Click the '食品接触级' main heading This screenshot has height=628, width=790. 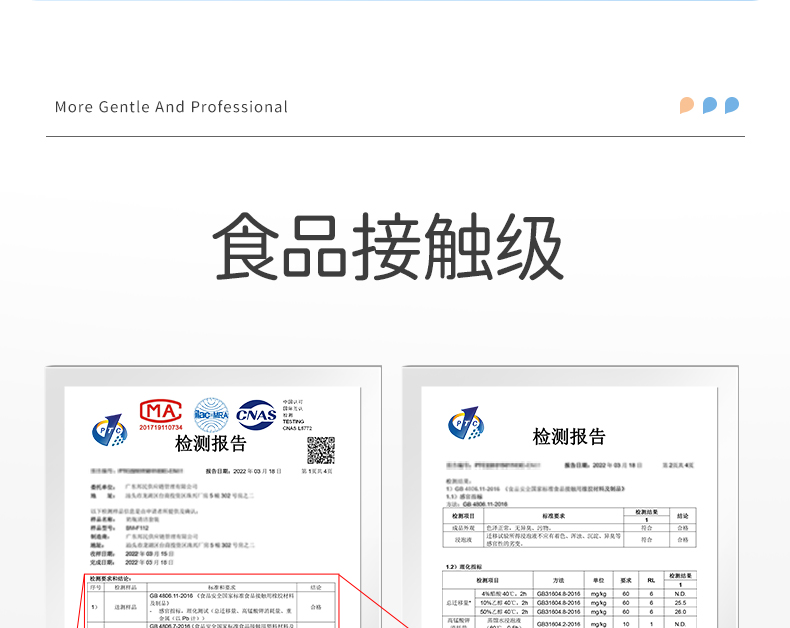pyautogui.click(x=388, y=246)
